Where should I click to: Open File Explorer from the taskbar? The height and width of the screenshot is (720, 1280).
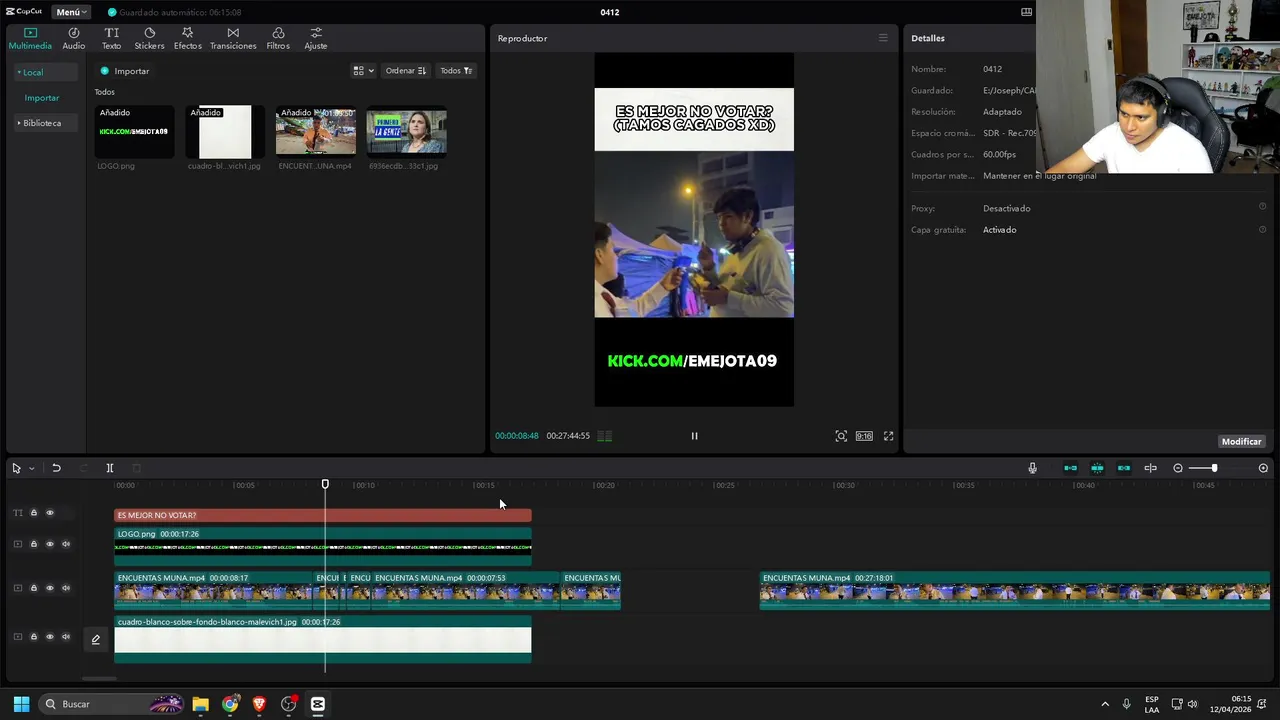pos(201,704)
